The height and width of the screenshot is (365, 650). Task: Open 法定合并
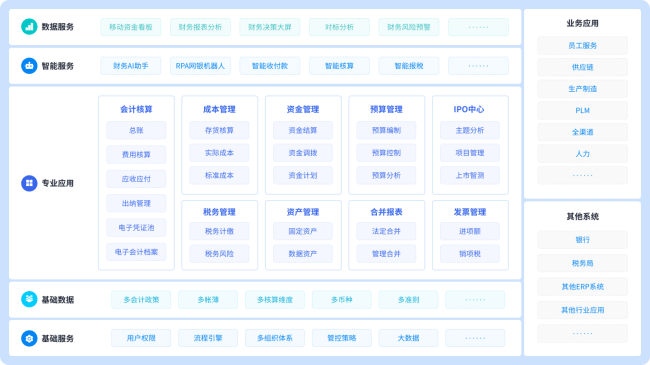point(386,231)
